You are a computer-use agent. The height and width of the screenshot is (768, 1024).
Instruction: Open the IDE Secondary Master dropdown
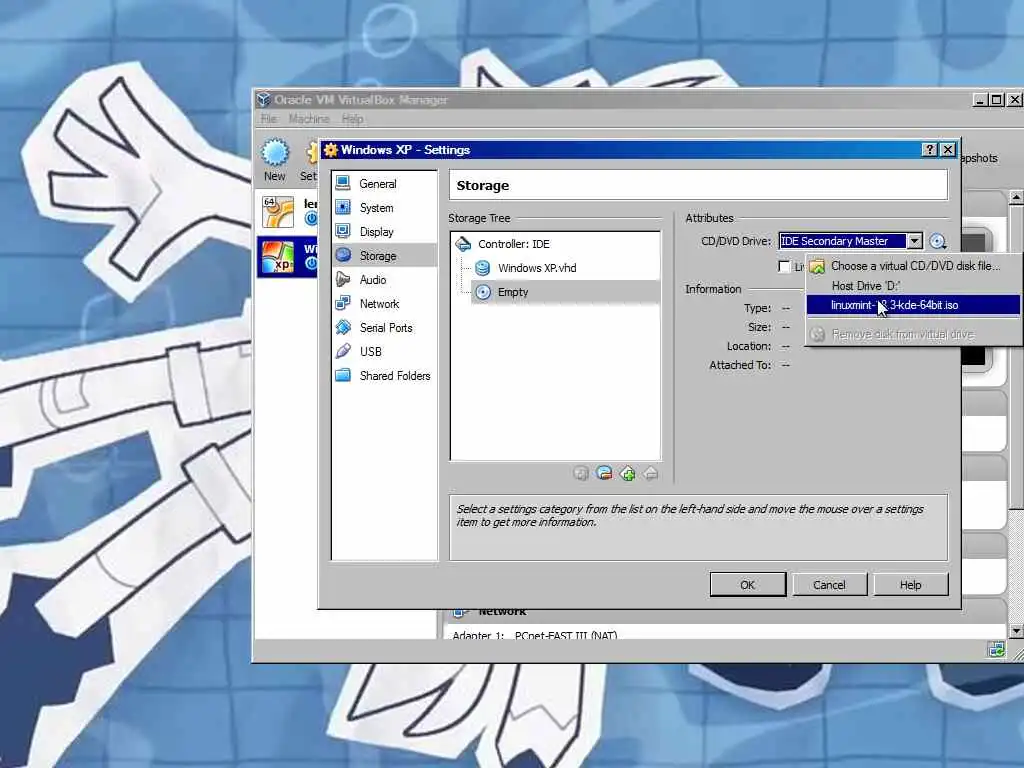[x=914, y=241]
